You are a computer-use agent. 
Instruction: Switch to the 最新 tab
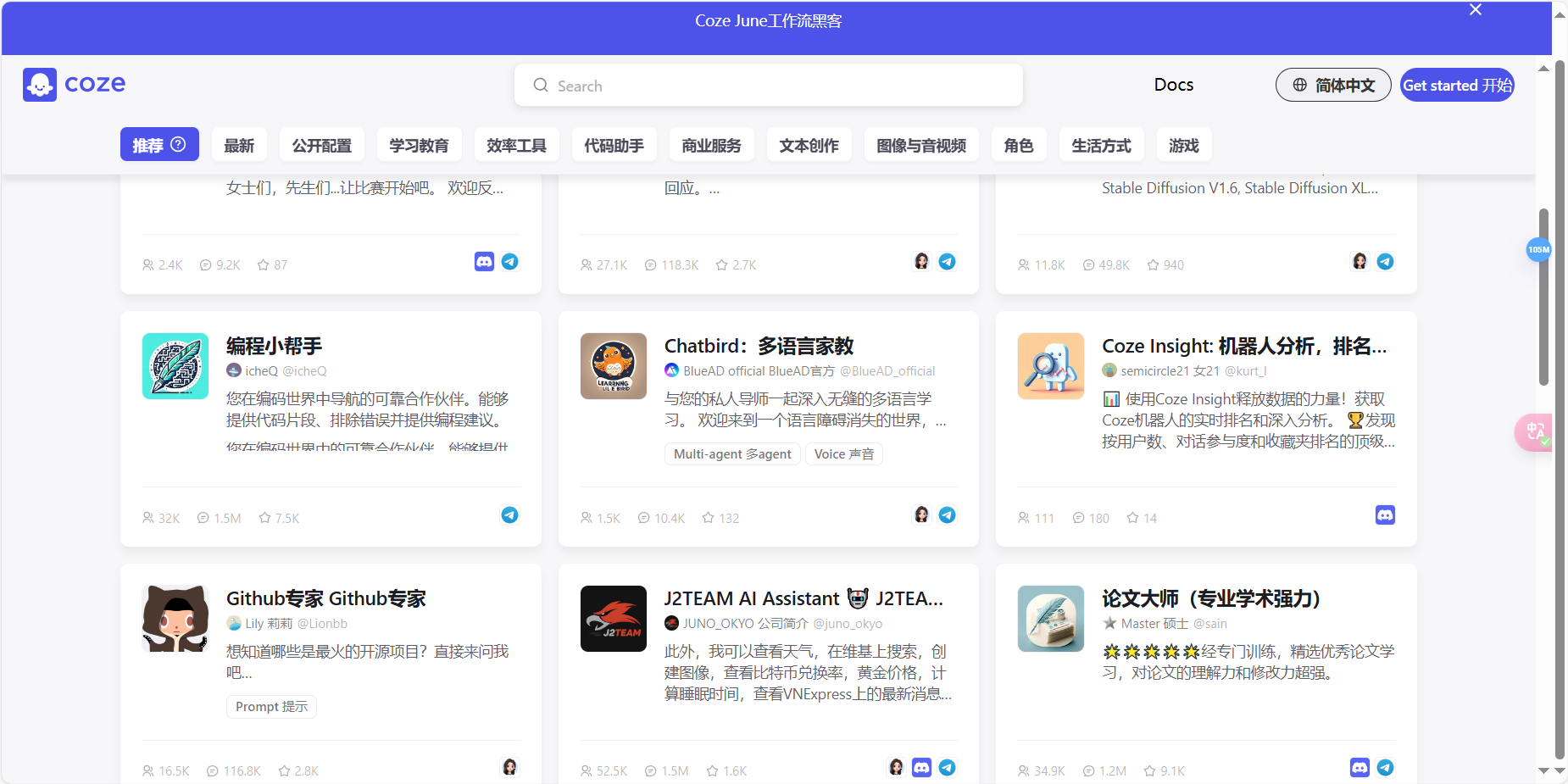[239, 144]
